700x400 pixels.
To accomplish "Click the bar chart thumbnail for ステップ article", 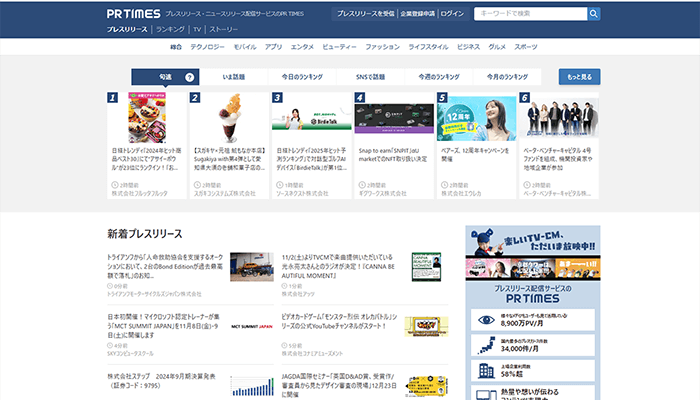I will point(252,386).
